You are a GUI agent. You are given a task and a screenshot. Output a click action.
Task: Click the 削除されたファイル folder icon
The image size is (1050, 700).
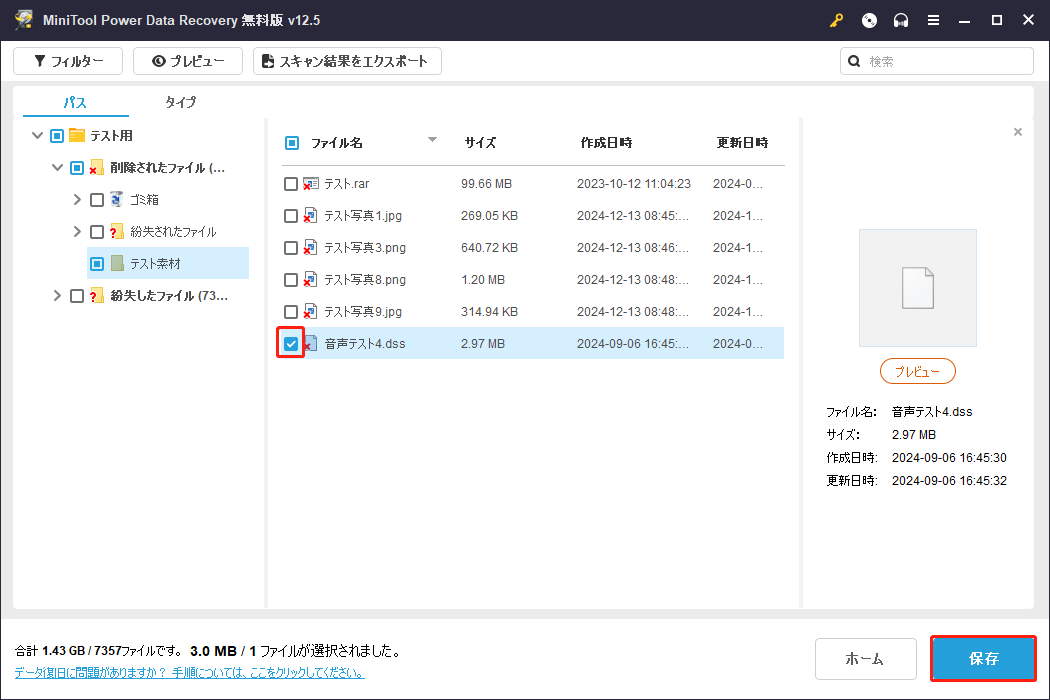click(x=96, y=167)
